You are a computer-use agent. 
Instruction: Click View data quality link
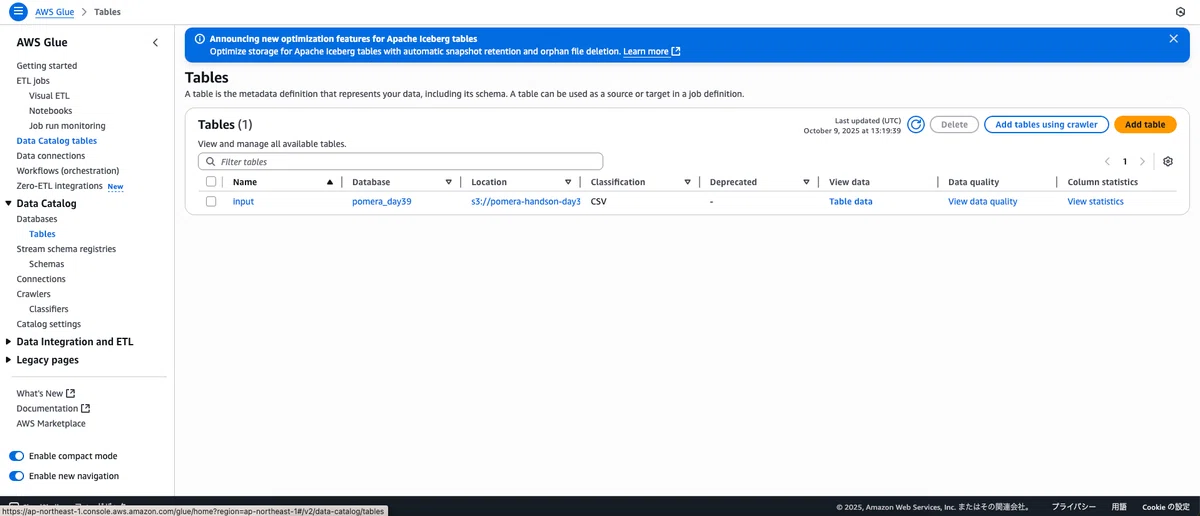[983, 201]
